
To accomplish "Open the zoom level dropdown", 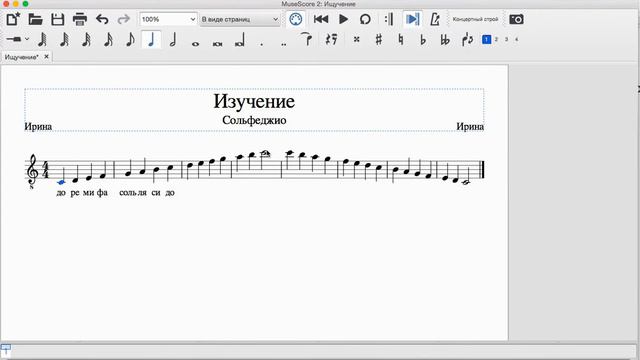I will 168,19.
